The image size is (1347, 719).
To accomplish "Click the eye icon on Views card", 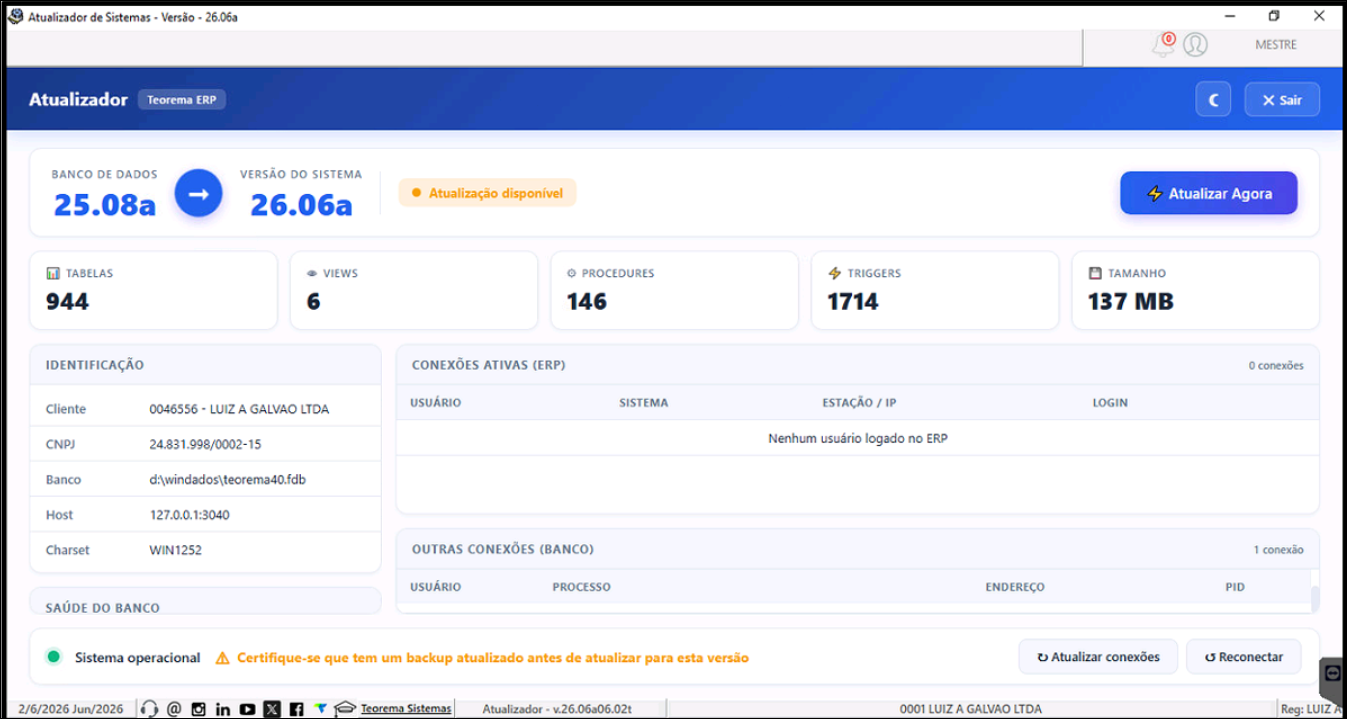I will [x=312, y=273].
